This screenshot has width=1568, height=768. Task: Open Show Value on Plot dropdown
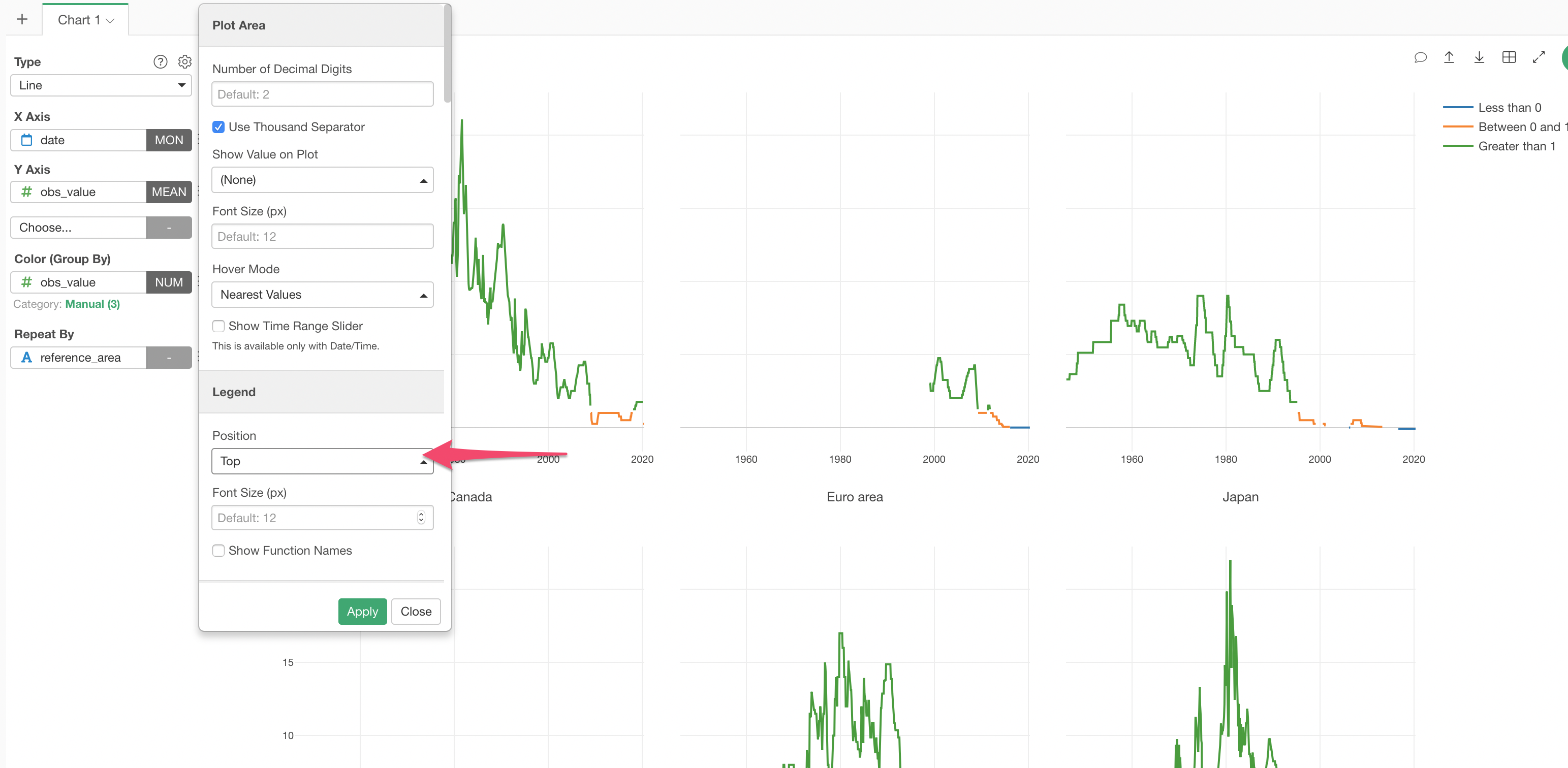322,179
